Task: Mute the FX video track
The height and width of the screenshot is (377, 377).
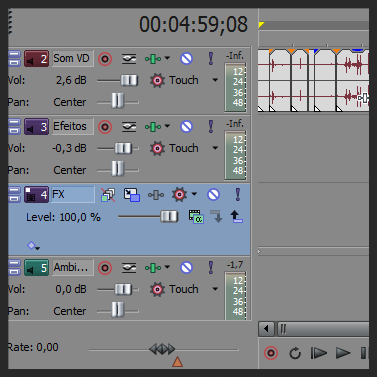Action: coord(213,195)
